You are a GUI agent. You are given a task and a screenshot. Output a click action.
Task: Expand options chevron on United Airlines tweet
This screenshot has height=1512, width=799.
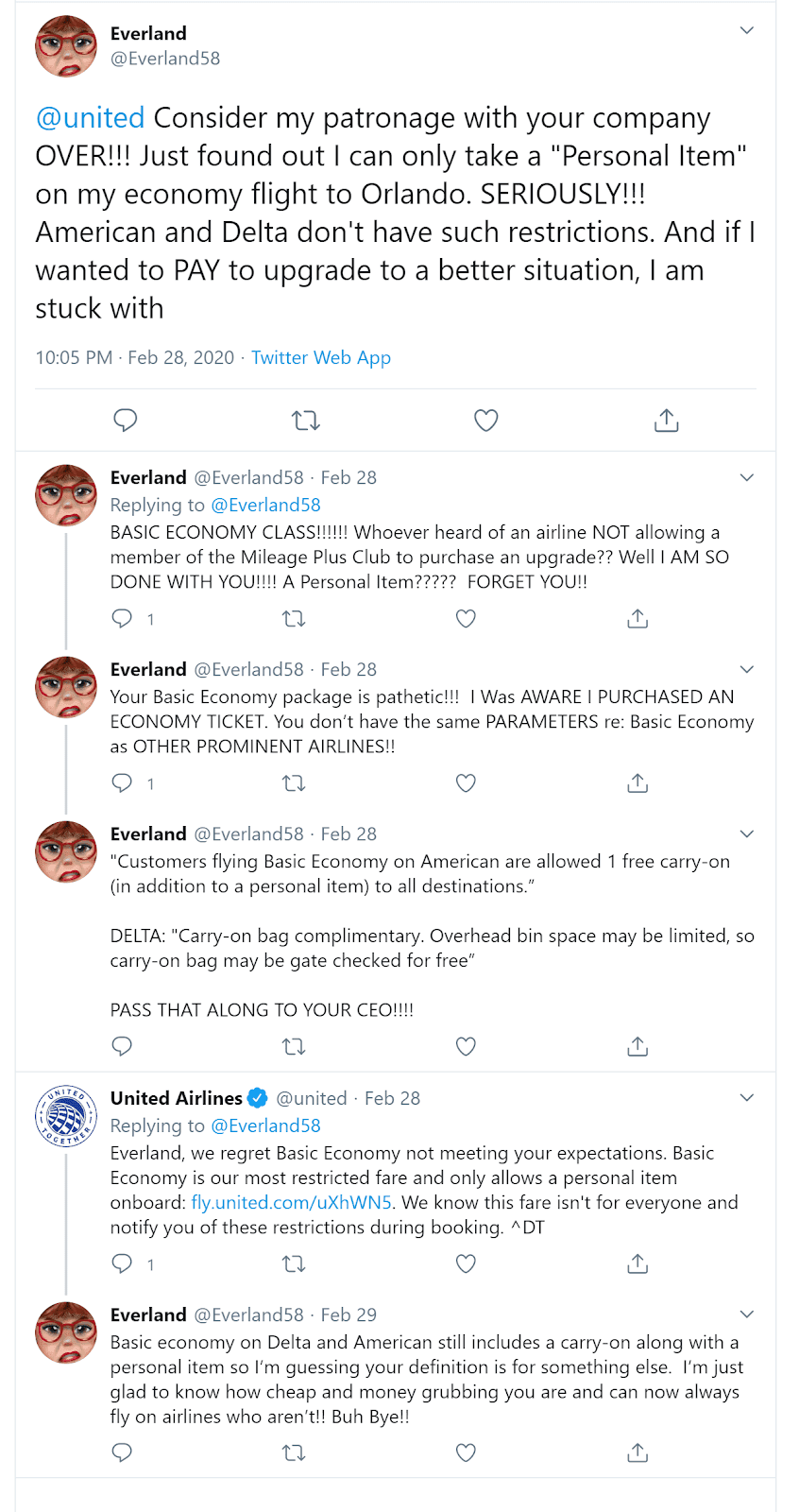click(747, 1097)
